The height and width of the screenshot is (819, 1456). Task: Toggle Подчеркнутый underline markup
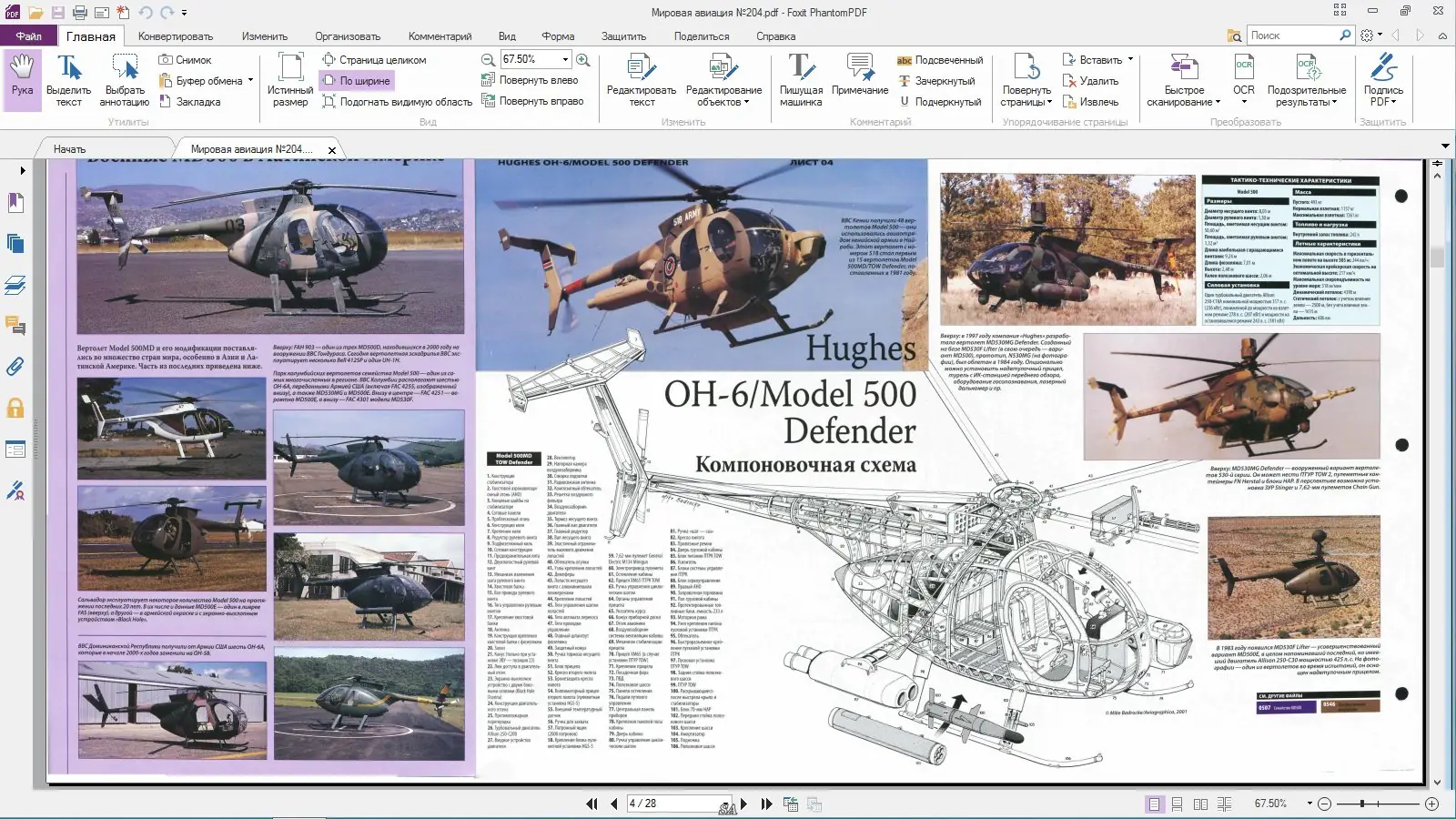(939, 102)
